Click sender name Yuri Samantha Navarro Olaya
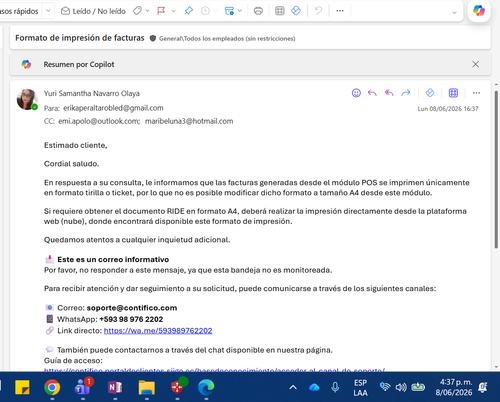Image resolution: width=500 pixels, height=402 pixels. pos(92,93)
